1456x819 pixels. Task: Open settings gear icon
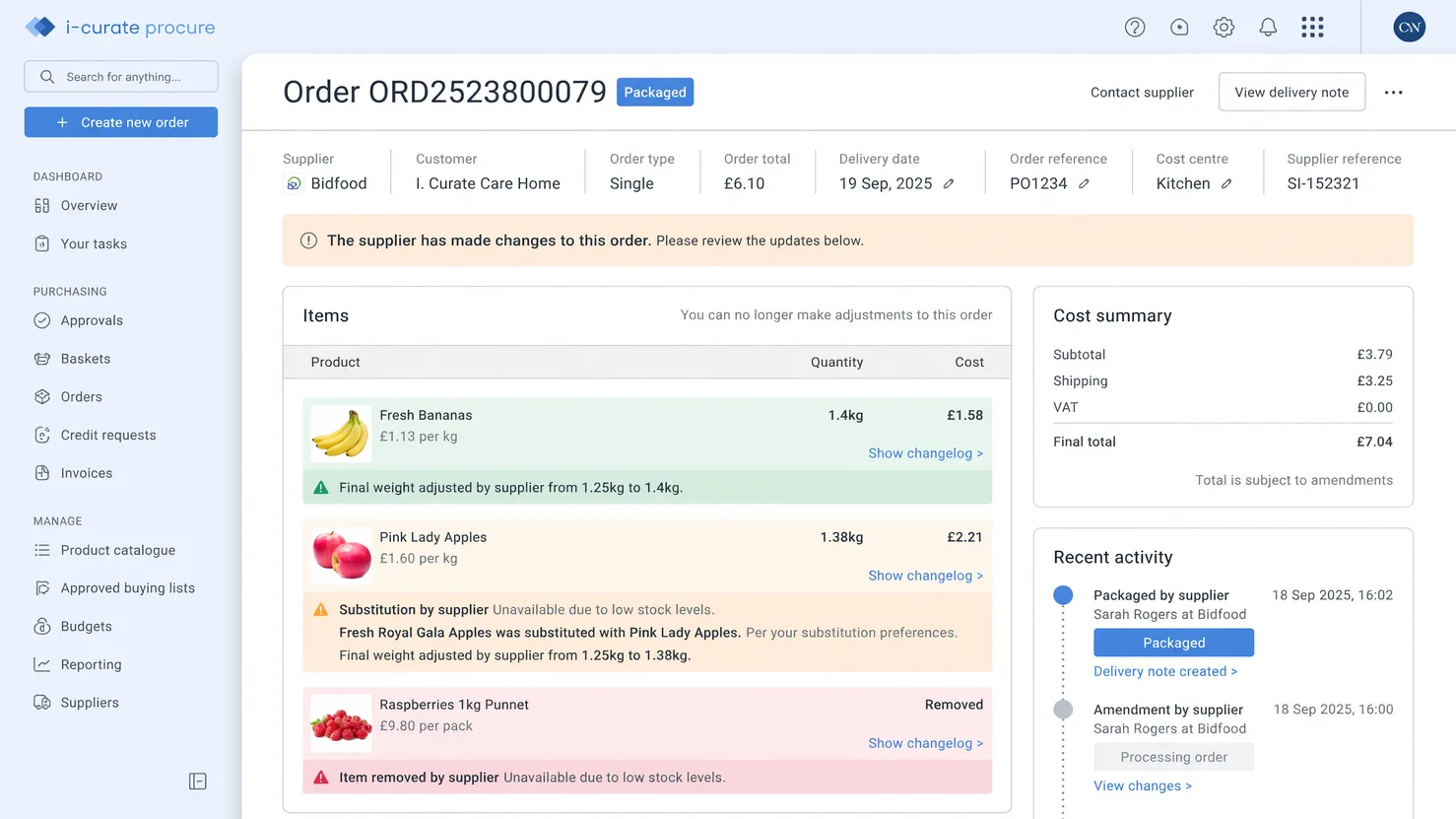(1224, 28)
